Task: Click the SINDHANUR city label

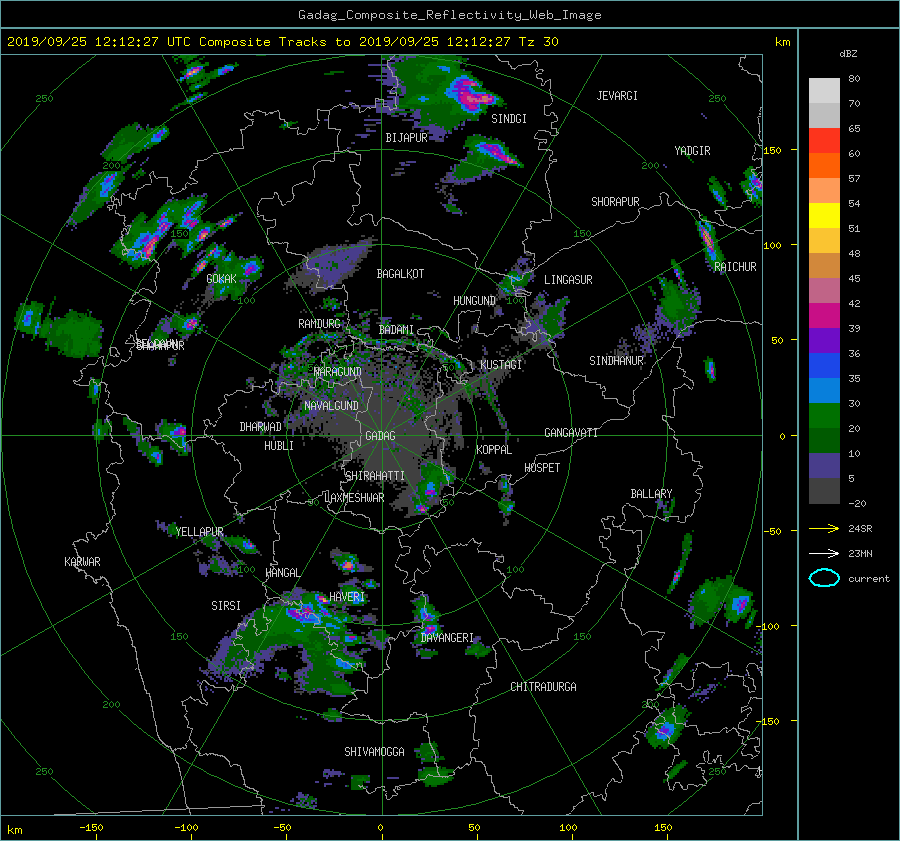Action: 616,361
